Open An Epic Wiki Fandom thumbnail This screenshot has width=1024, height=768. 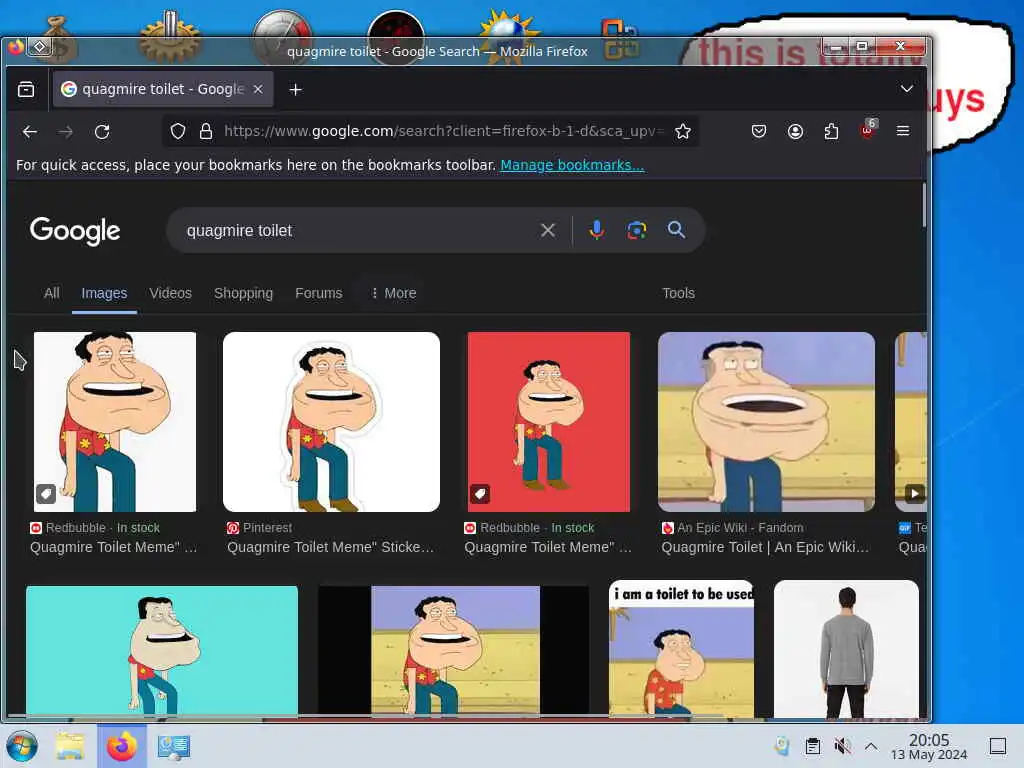[x=766, y=422]
